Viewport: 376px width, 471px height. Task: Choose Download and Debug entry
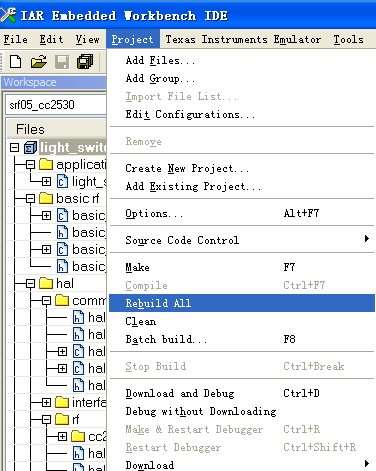pyautogui.click(x=242, y=393)
